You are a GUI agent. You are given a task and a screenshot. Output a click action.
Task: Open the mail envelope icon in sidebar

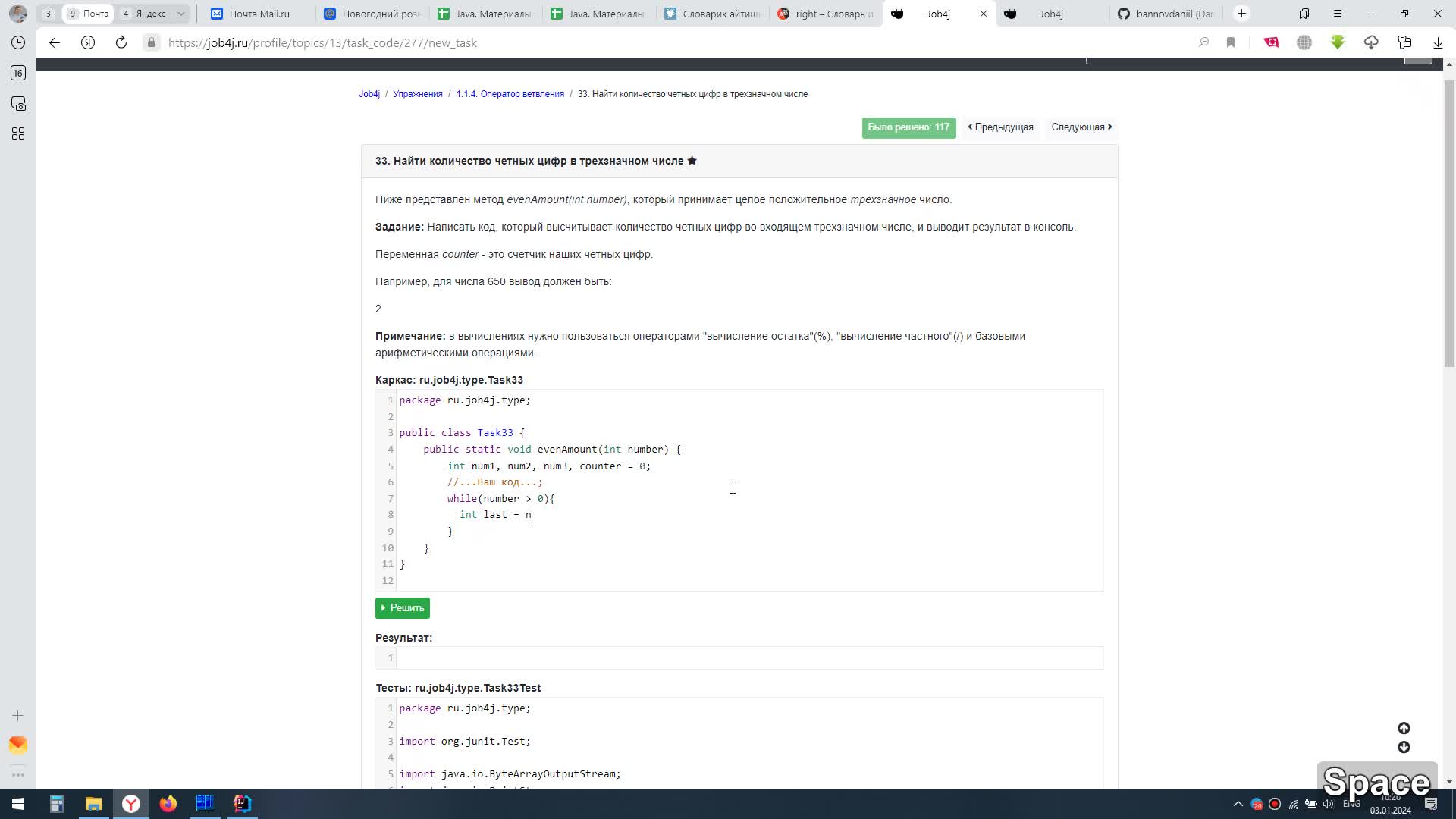click(x=18, y=745)
